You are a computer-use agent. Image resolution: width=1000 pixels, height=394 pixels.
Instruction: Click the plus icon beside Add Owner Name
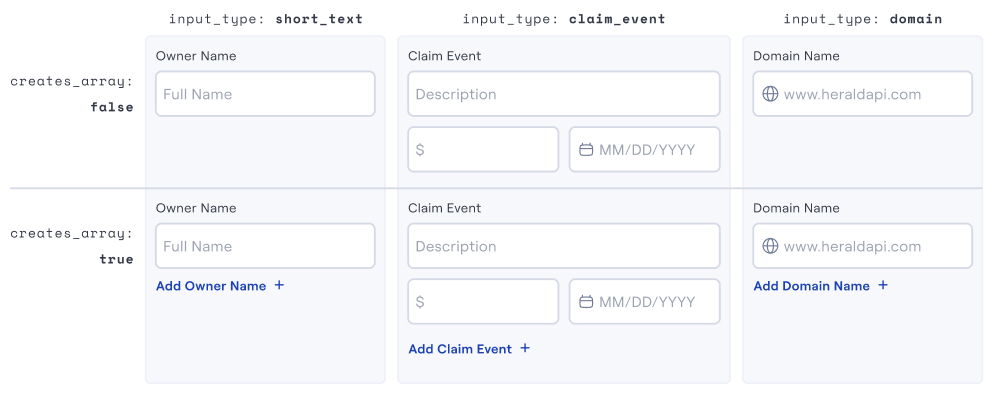click(279, 285)
